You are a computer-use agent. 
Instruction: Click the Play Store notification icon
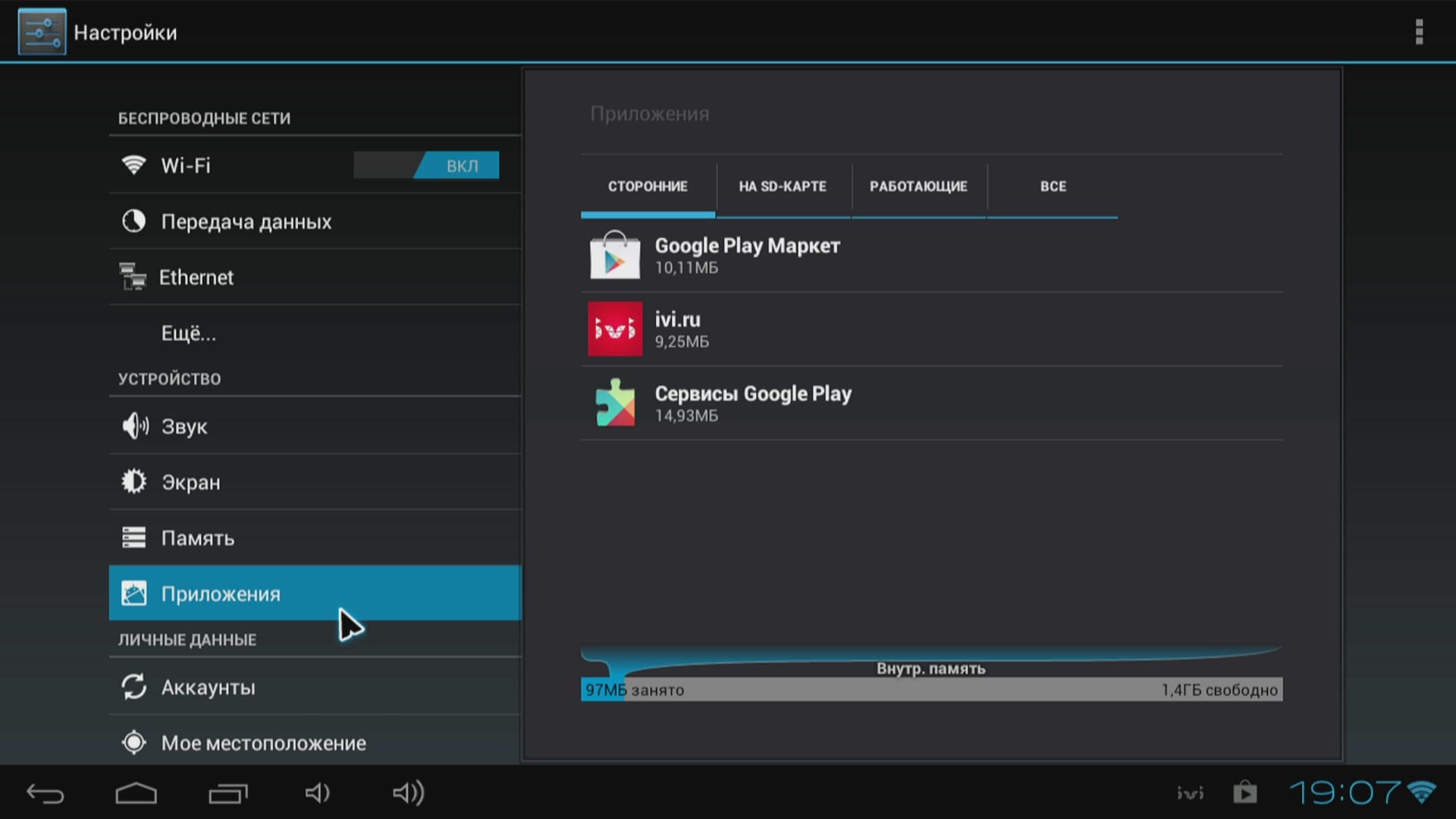click(x=1244, y=793)
